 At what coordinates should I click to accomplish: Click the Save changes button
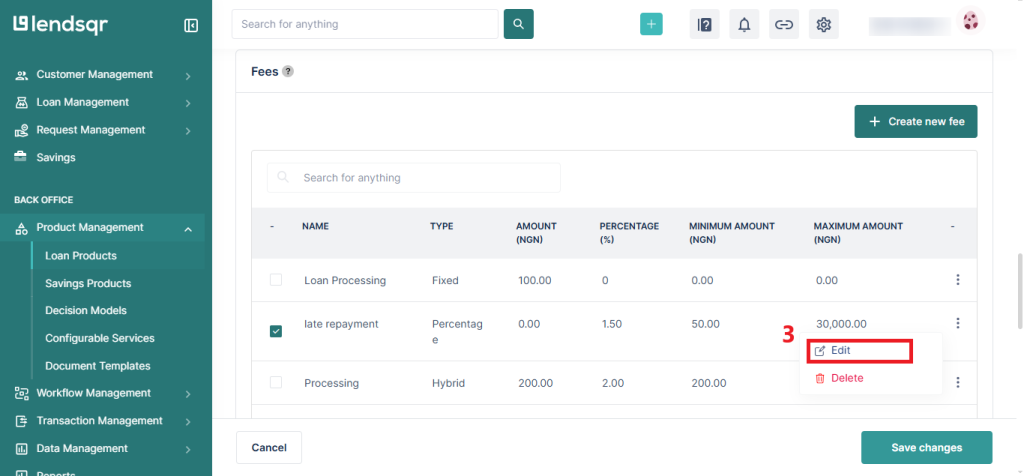[926, 447]
